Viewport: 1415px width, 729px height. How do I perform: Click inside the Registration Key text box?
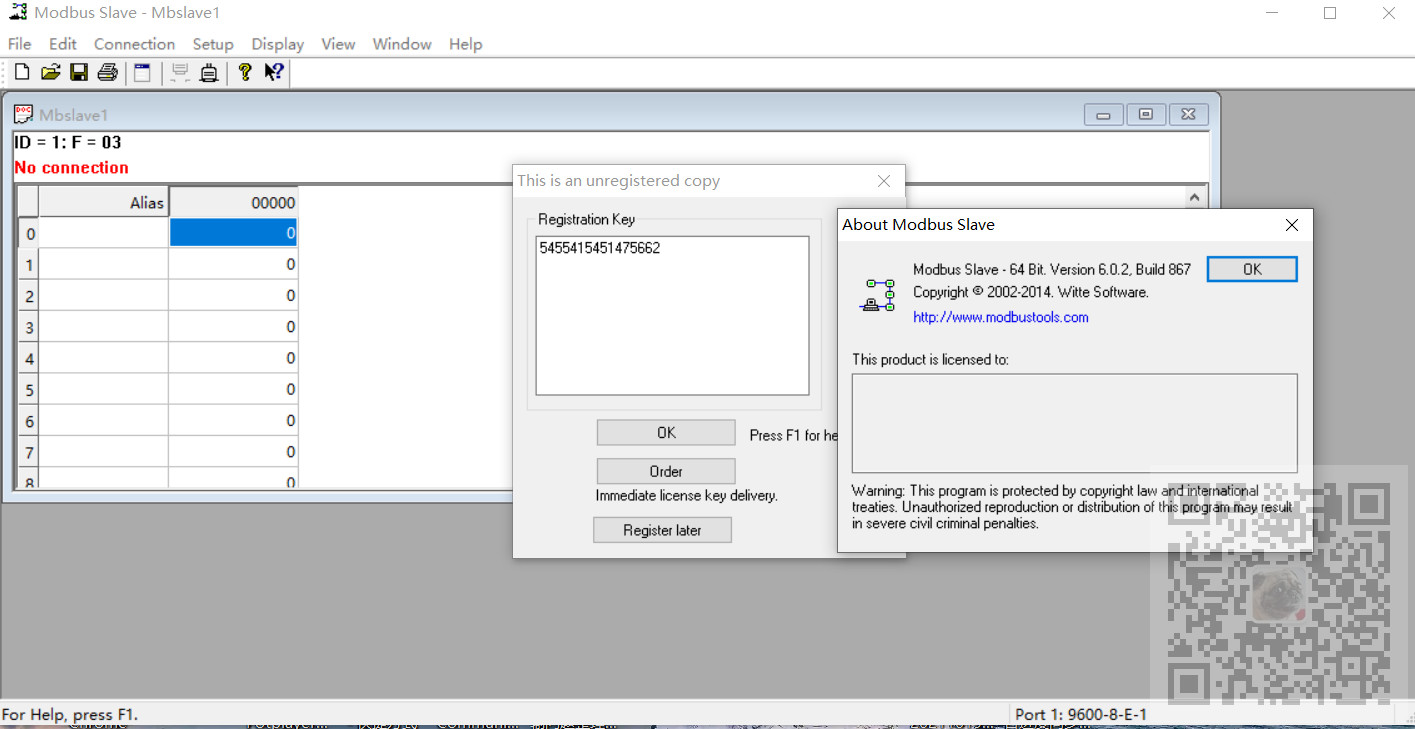pos(672,316)
